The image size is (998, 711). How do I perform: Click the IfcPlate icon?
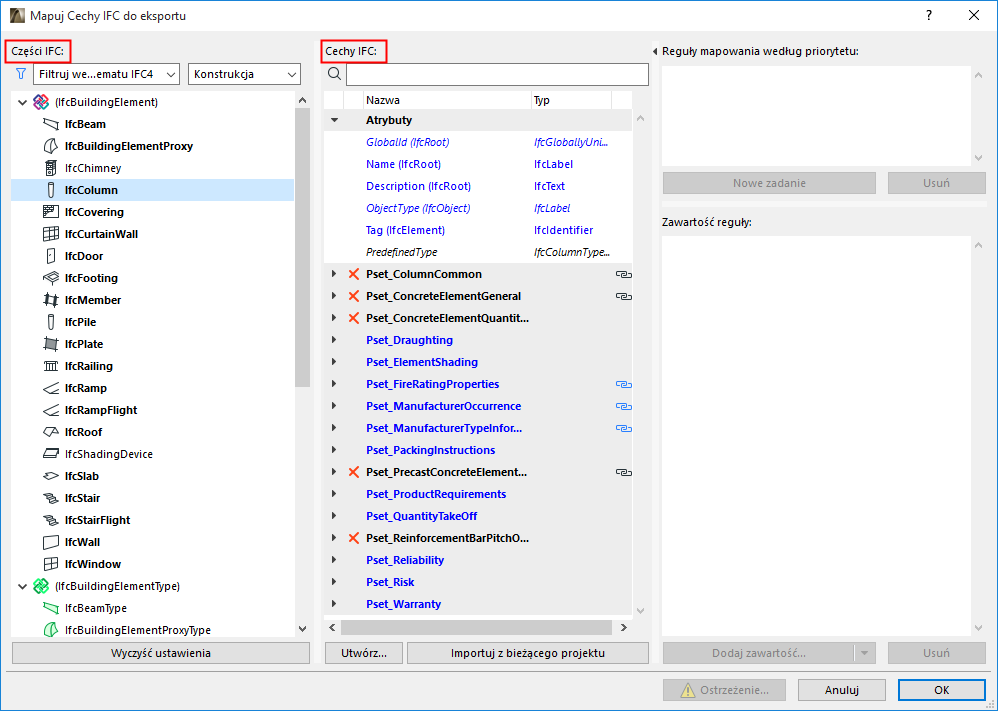[50, 344]
